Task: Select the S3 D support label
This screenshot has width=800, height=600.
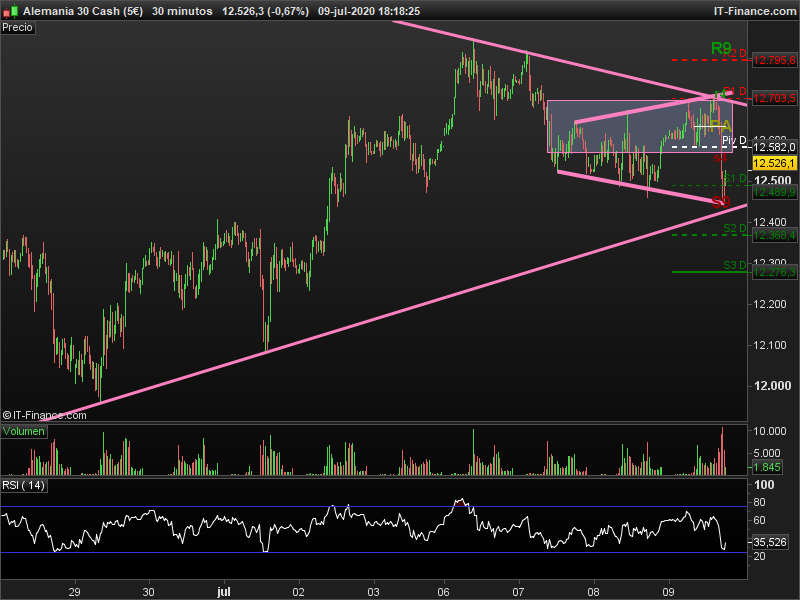Action: click(735, 265)
